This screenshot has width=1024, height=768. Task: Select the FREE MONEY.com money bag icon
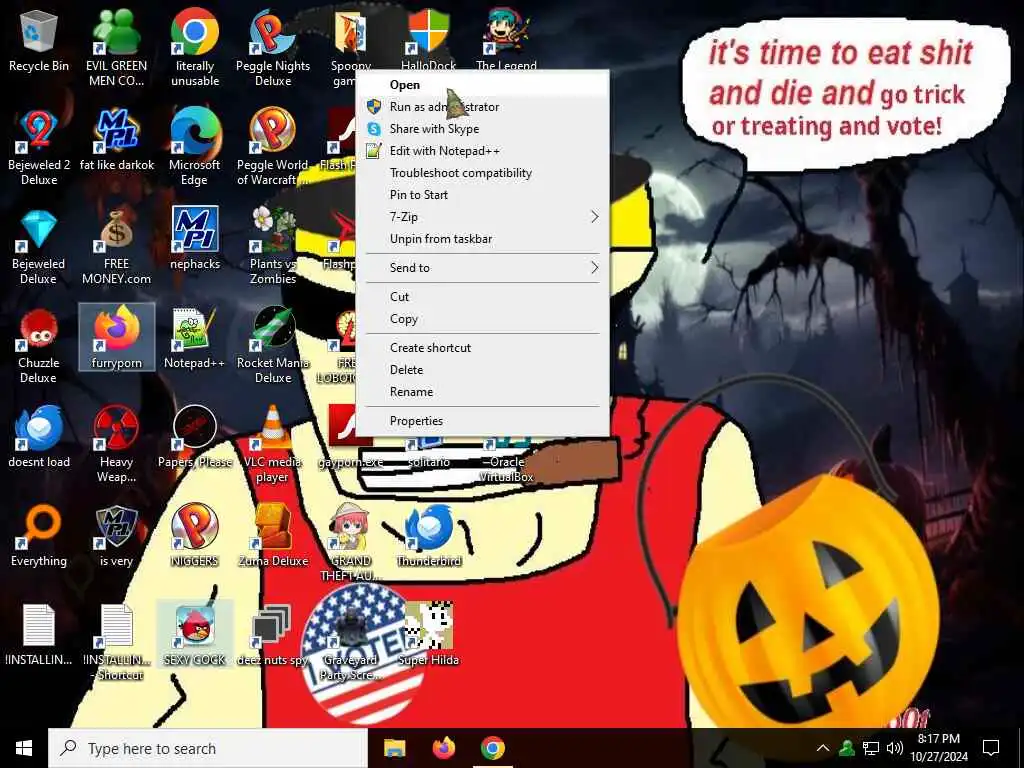(116, 246)
